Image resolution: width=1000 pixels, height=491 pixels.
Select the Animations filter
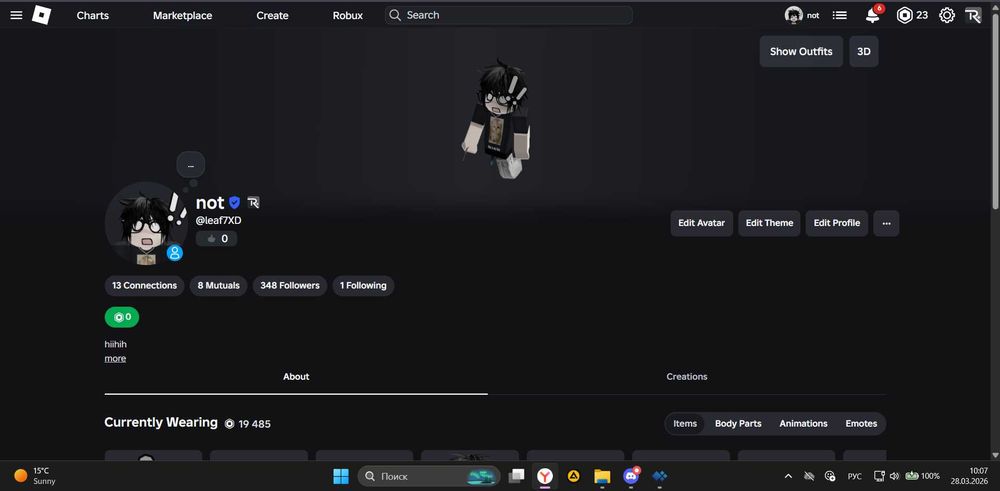click(x=803, y=423)
